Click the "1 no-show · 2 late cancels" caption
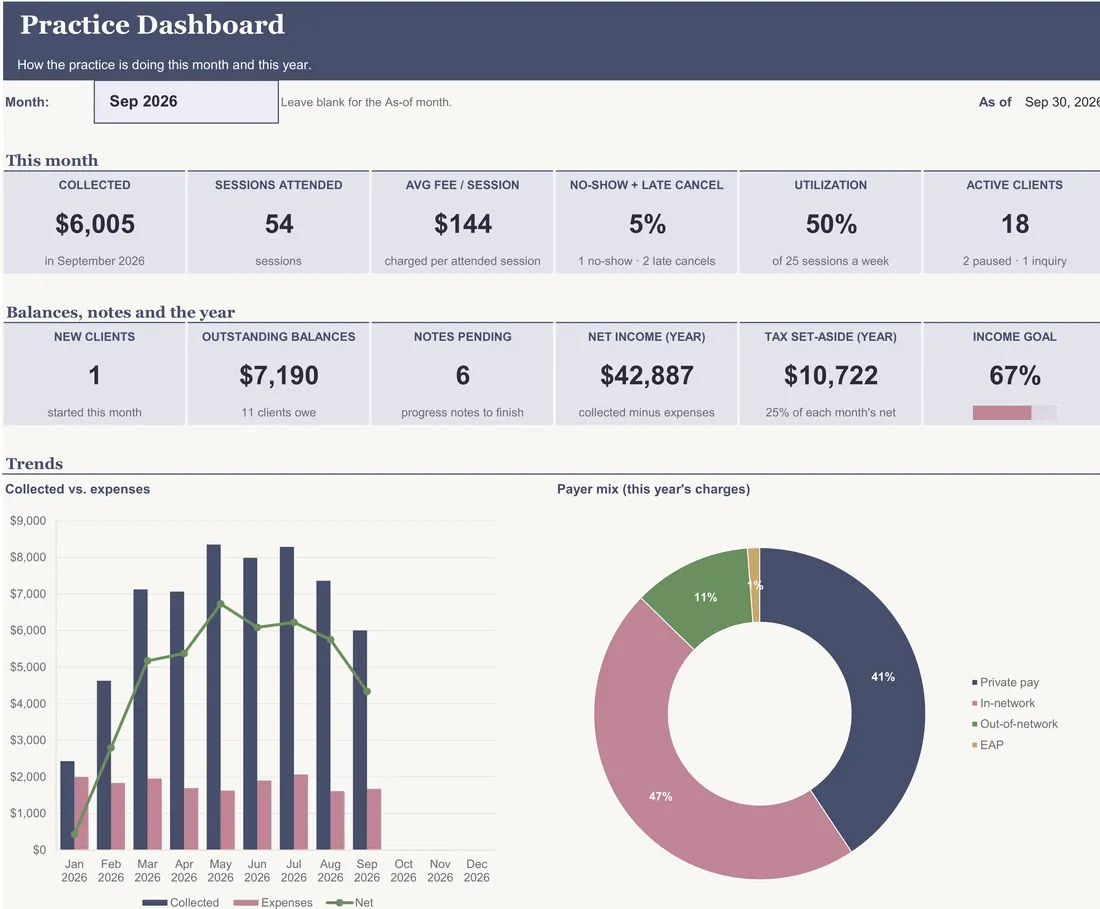 (647, 262)
